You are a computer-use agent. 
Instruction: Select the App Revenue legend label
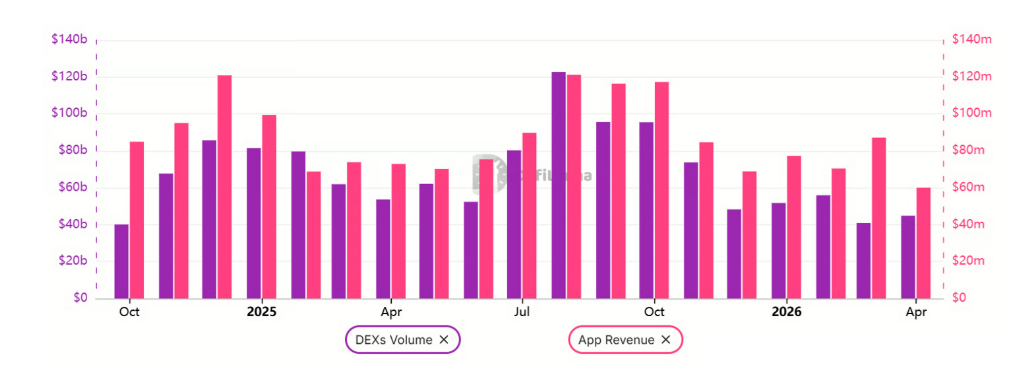[x=616, y=339]
